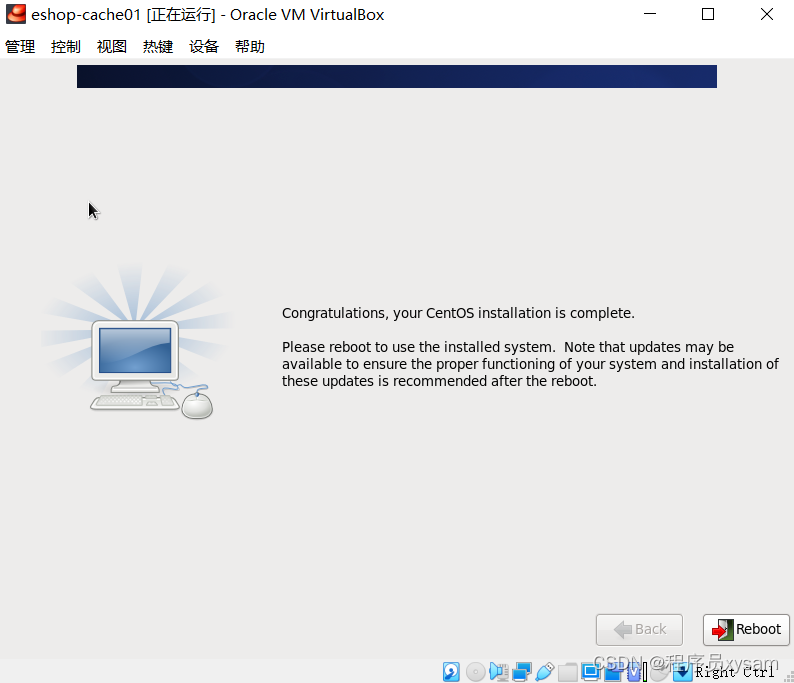Image resolution: width=794 pixels, height=683 pixels.
Task: Click the keyboard capture arrow icon
Action: click(x=683, y=672)
